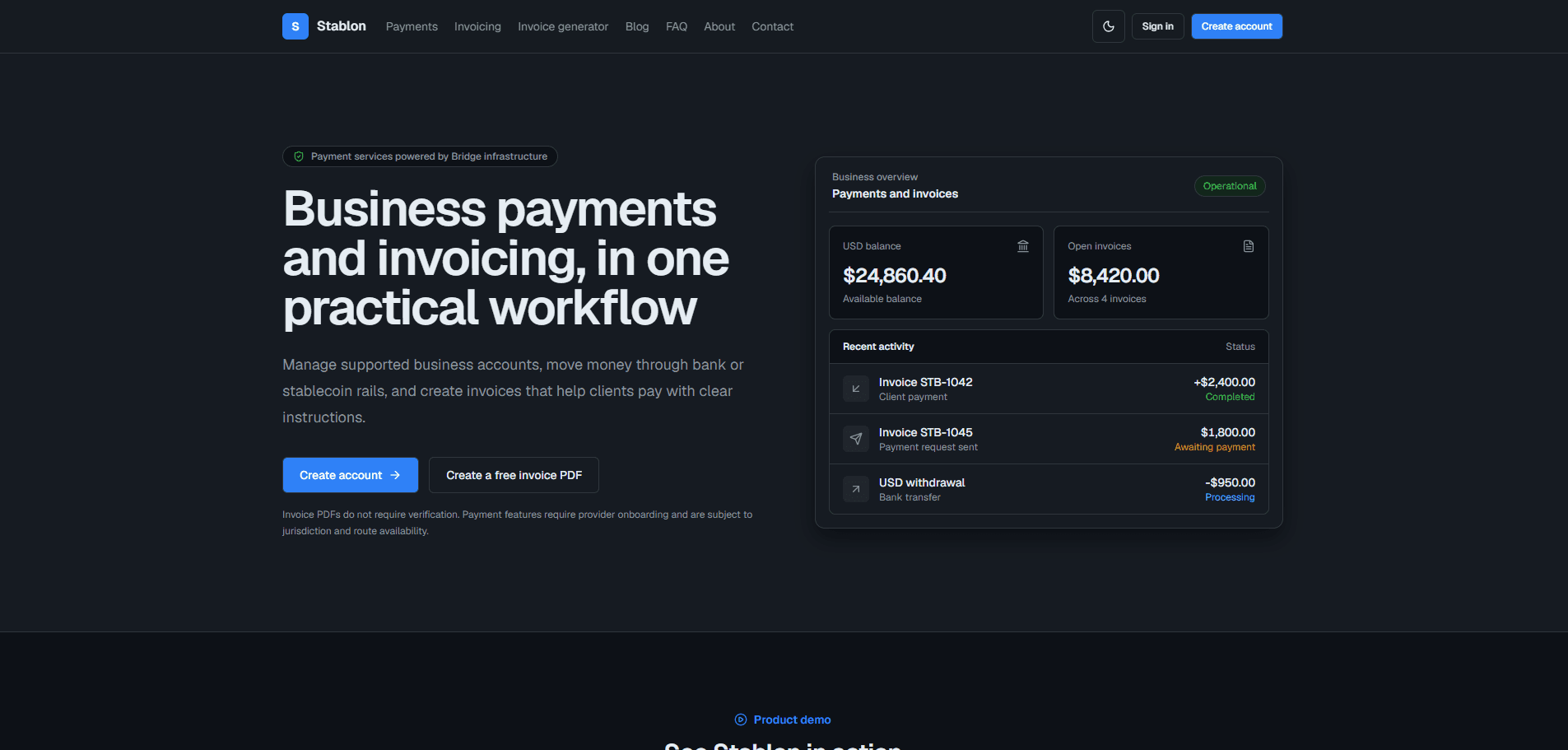This screenshot has height=750, width=1568.
Task: Click the shield icon in the Bridge infrastructure badge
Action: click(299, 156)
